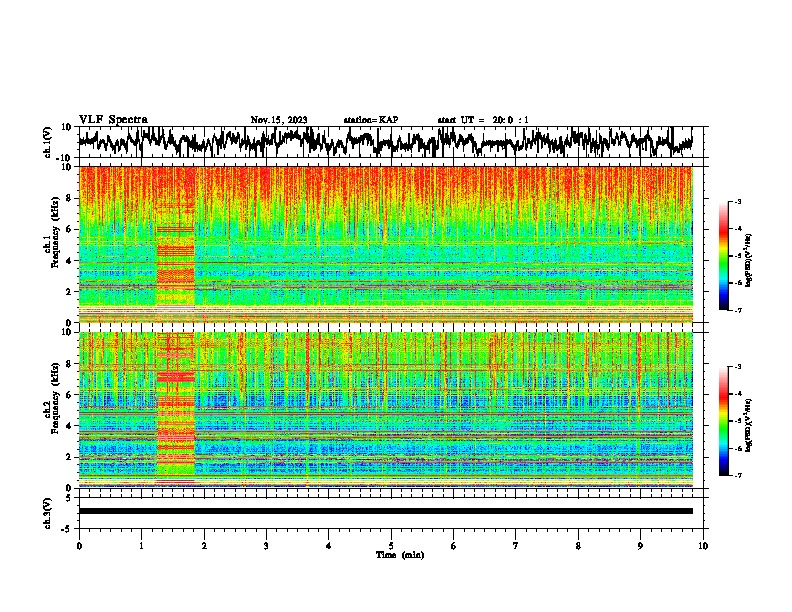792x612 pixels.
Task: Click the ch.2 colorbar "log(PSD)" unit label
Action: pyautogui.click(x=749, y=425)
